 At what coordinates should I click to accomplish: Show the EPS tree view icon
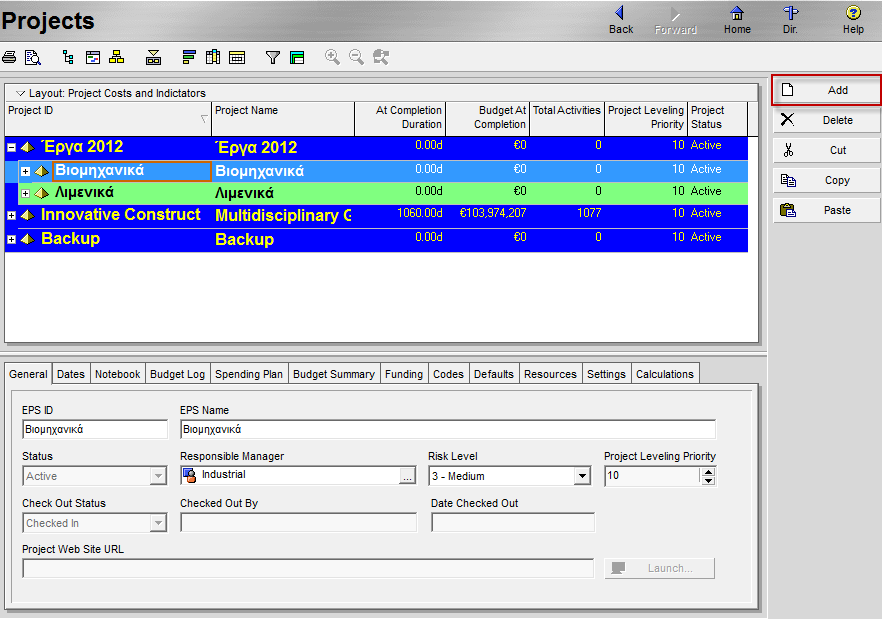click(68, 57)
